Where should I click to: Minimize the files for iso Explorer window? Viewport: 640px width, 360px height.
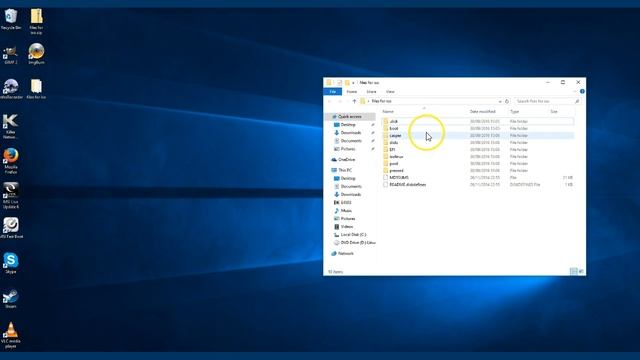pyautogui.click(x=548, y=82)
